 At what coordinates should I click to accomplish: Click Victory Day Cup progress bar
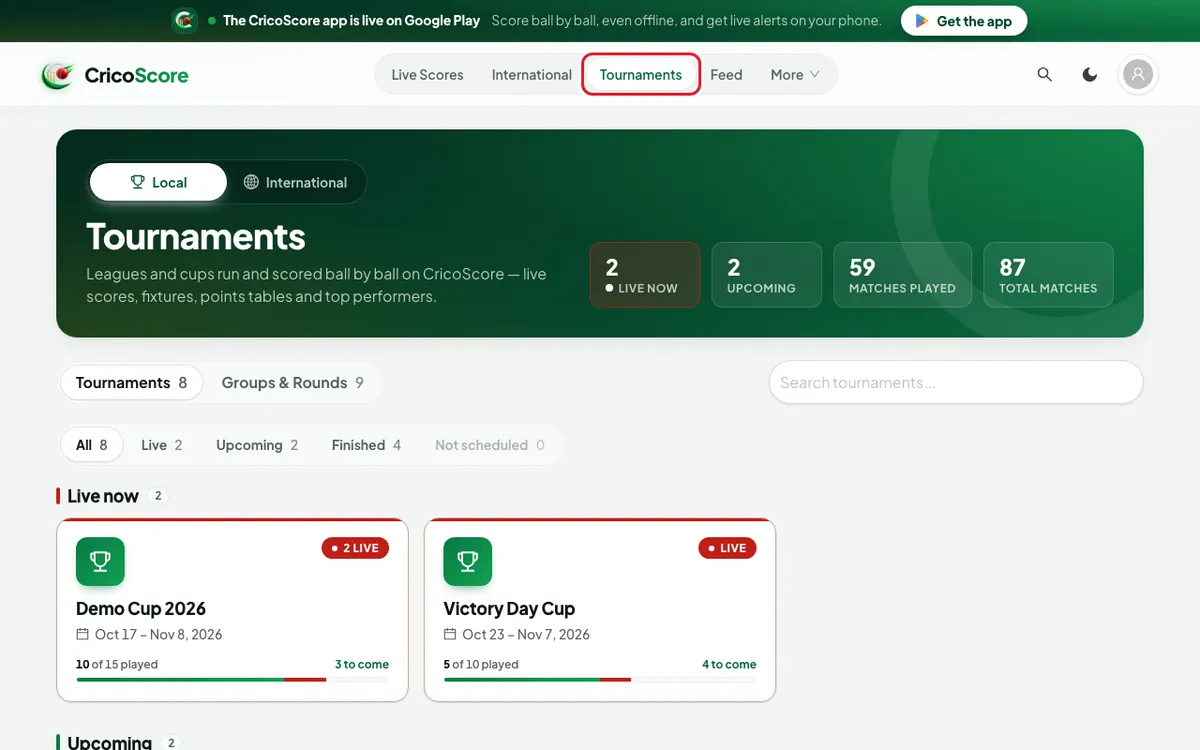pos(600,680)
